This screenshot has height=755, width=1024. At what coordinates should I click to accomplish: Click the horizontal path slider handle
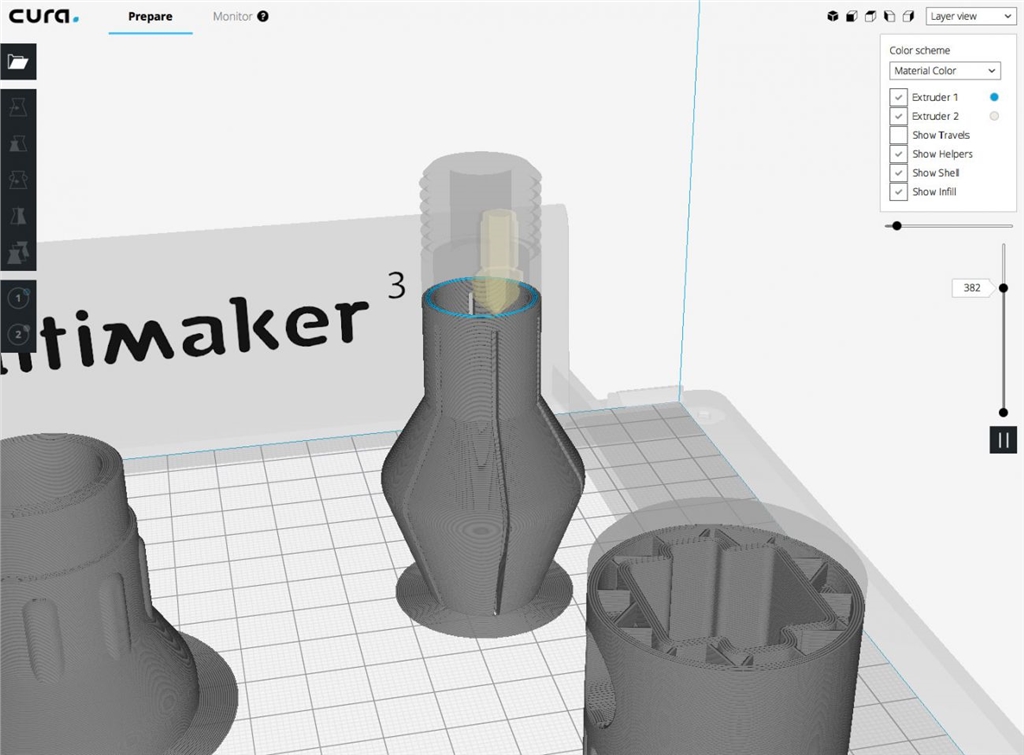click(897, 226)
